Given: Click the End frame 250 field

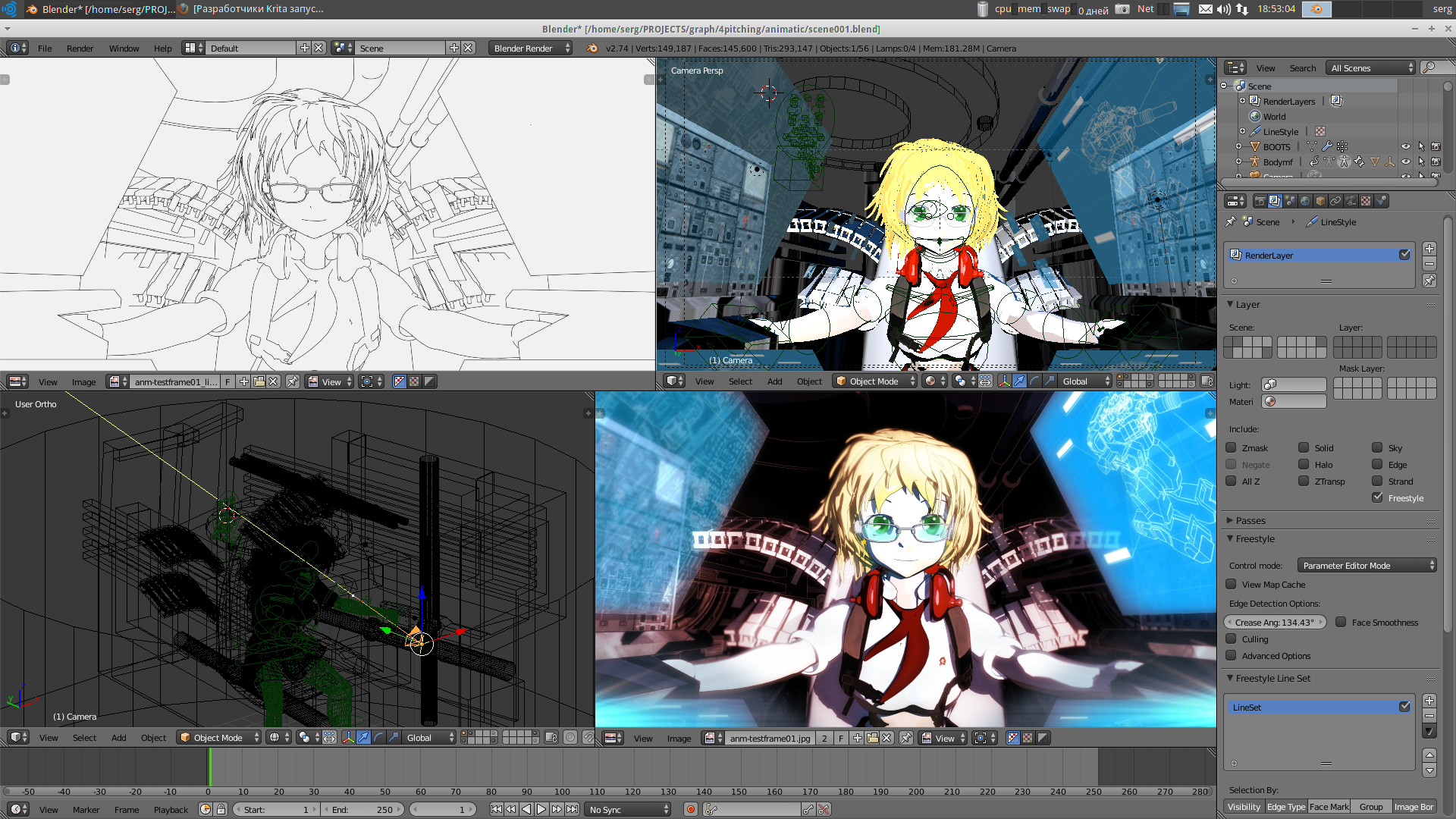Looking at the screenshot, I should 362,809.
